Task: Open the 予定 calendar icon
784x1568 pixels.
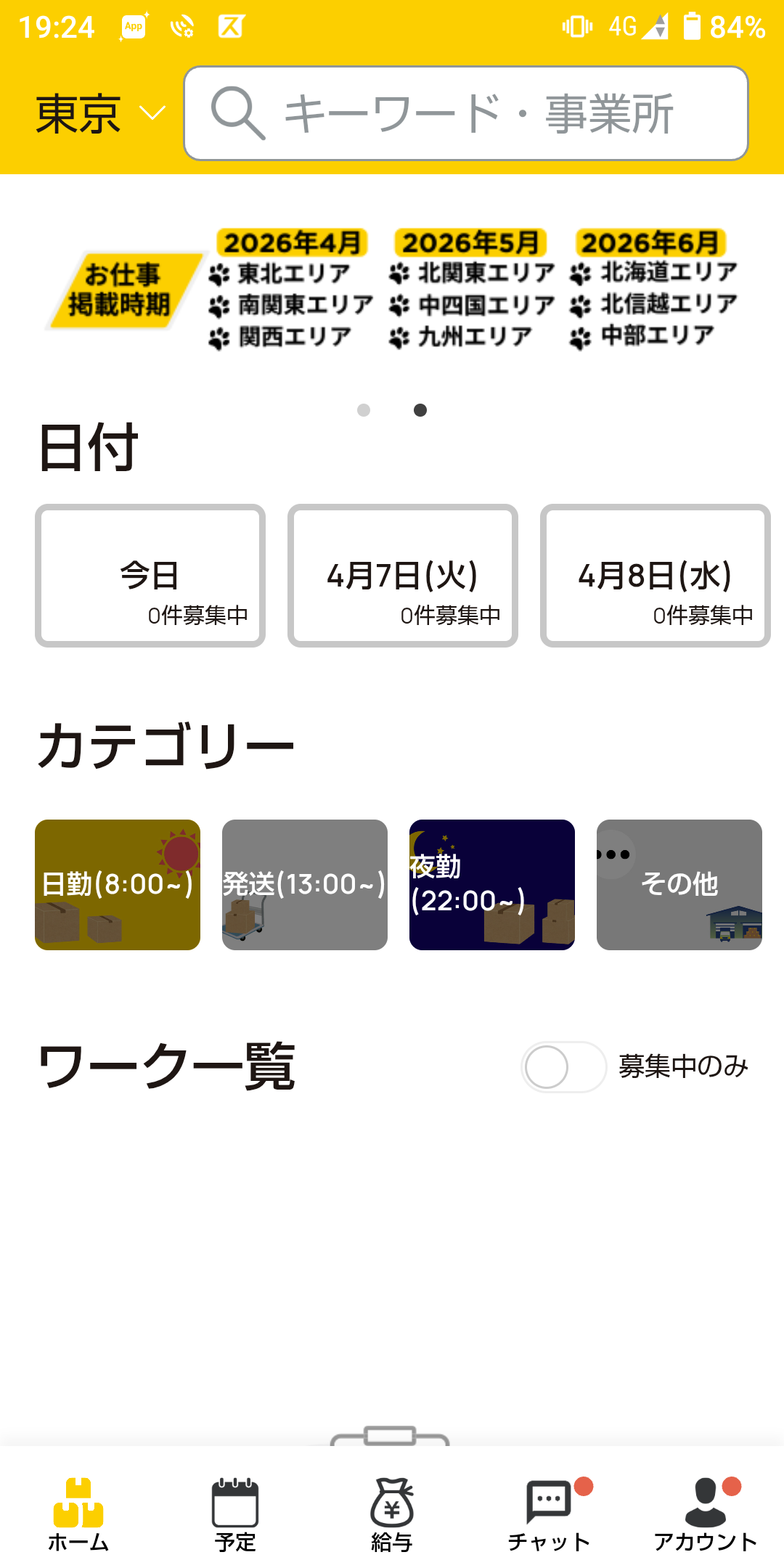Action: (x=235, y=1503)
